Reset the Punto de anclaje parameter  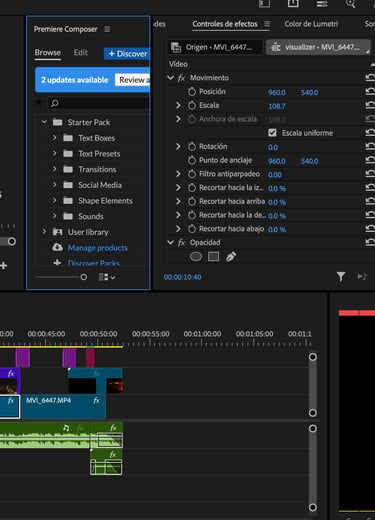coord(370,160)
